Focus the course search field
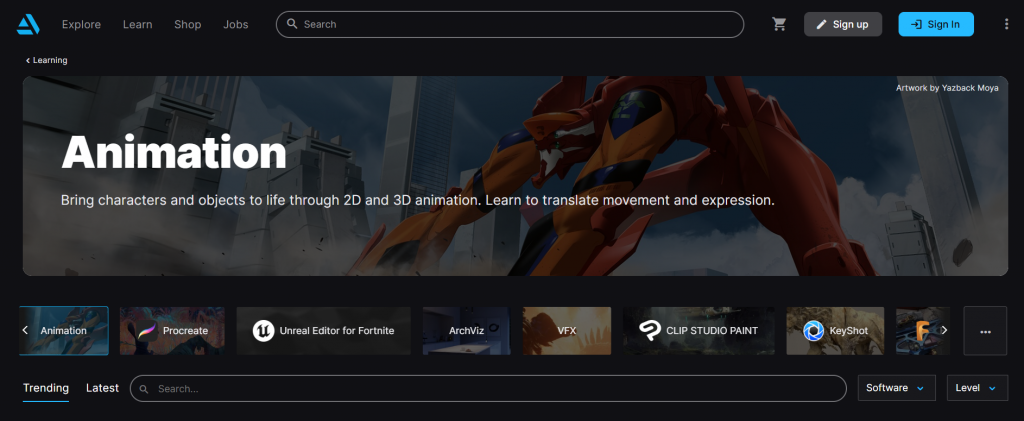 click(x=488, y=388)
